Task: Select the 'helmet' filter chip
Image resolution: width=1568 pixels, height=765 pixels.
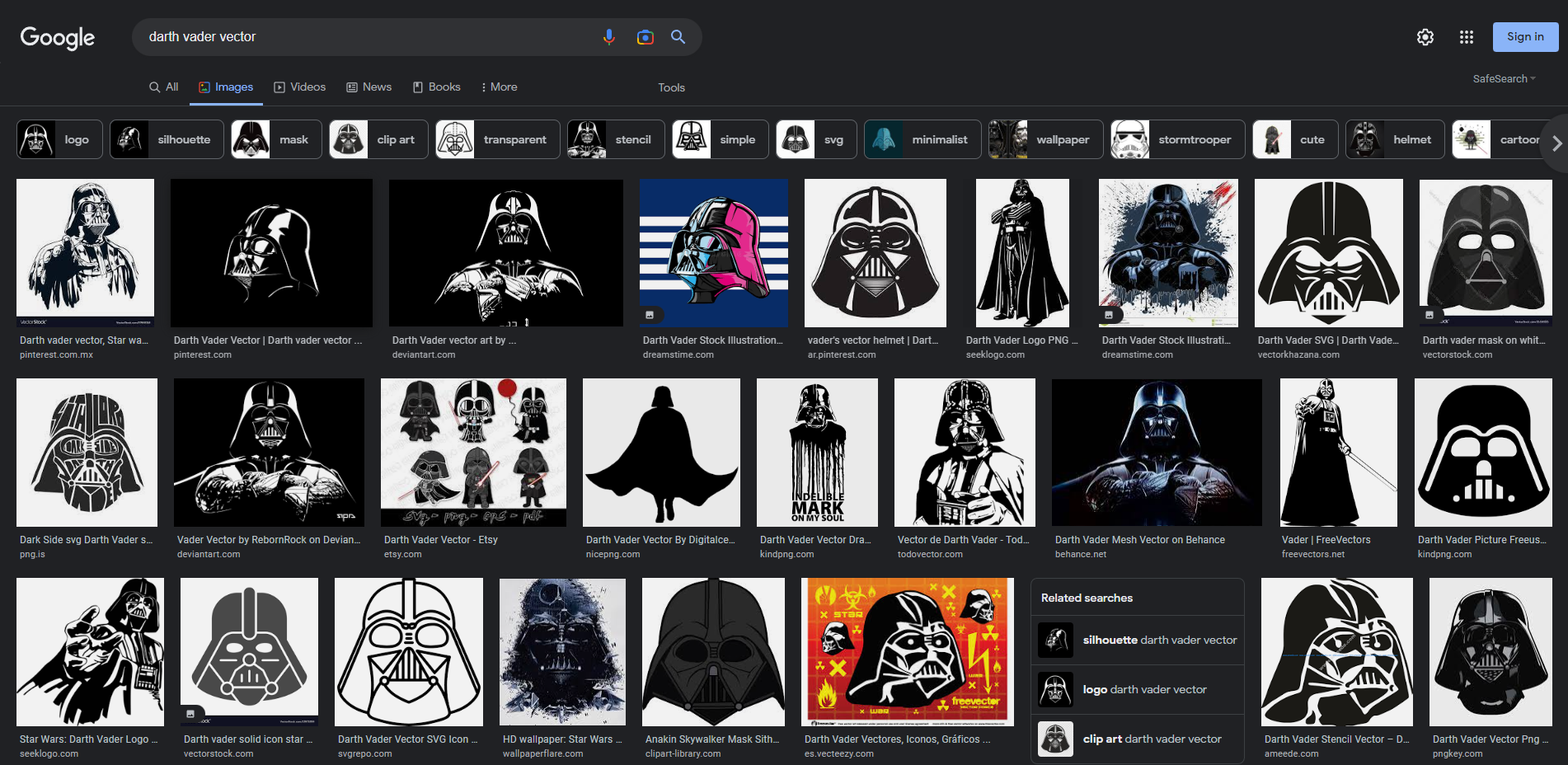Action: 1395,139
